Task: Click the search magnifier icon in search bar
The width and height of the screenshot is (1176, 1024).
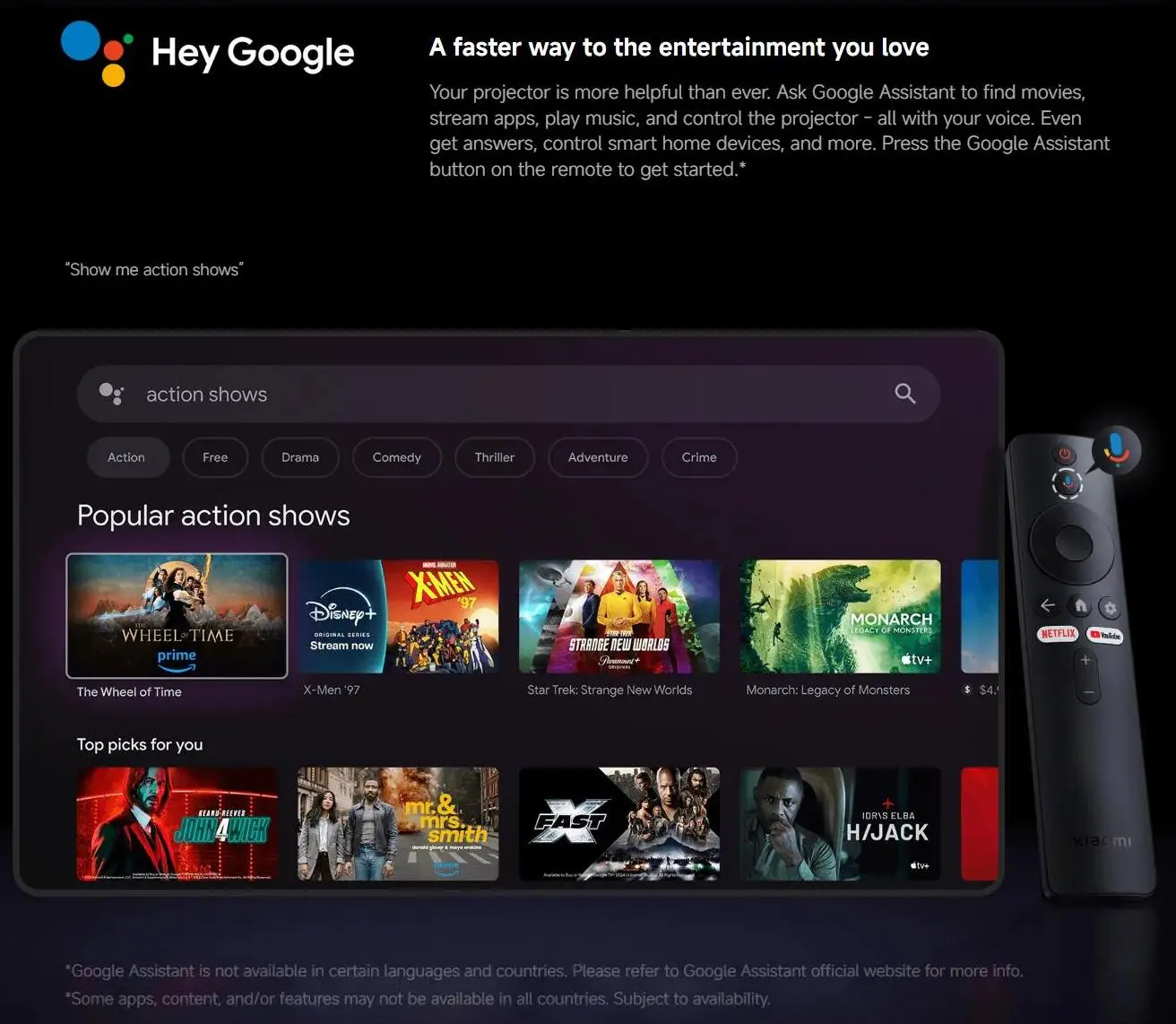Action: 905,394
